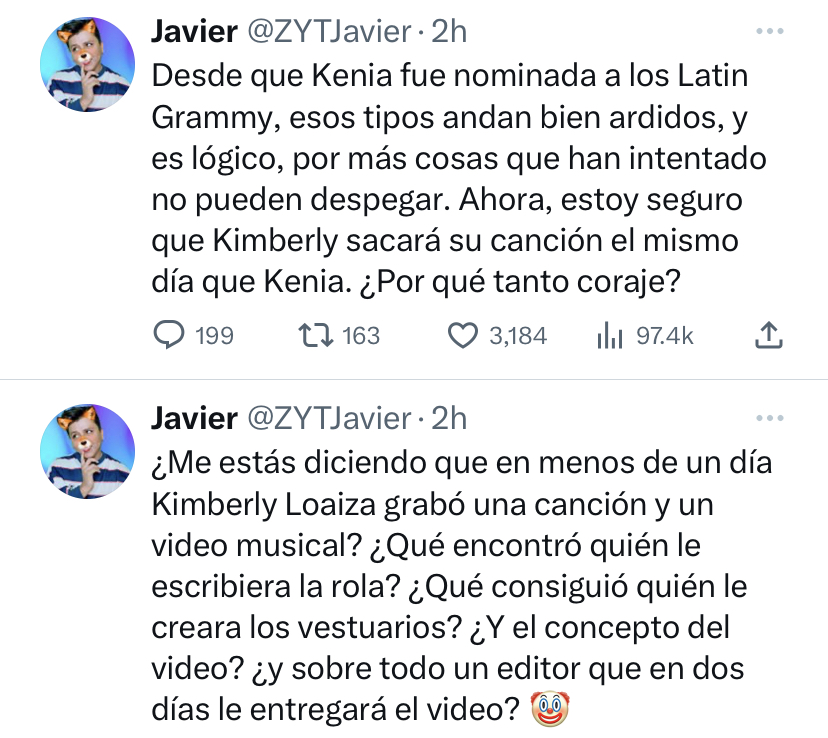Screen dimensions: 828x738
Task: Click the Javier display name on second tweet
Action: pyautogui.click(x=194, y=417)
